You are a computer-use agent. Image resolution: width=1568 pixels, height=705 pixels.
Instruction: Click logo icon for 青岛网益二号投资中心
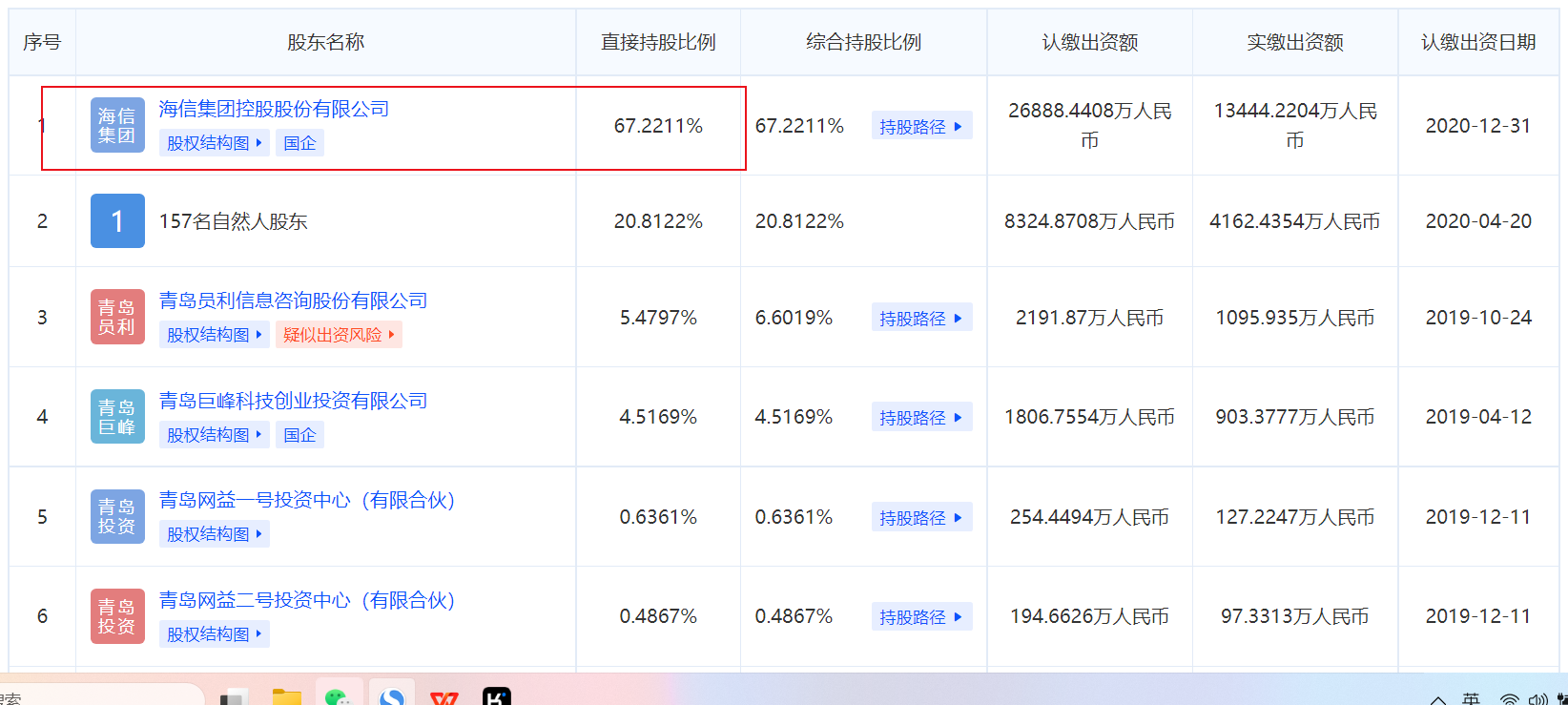[117, 616]
